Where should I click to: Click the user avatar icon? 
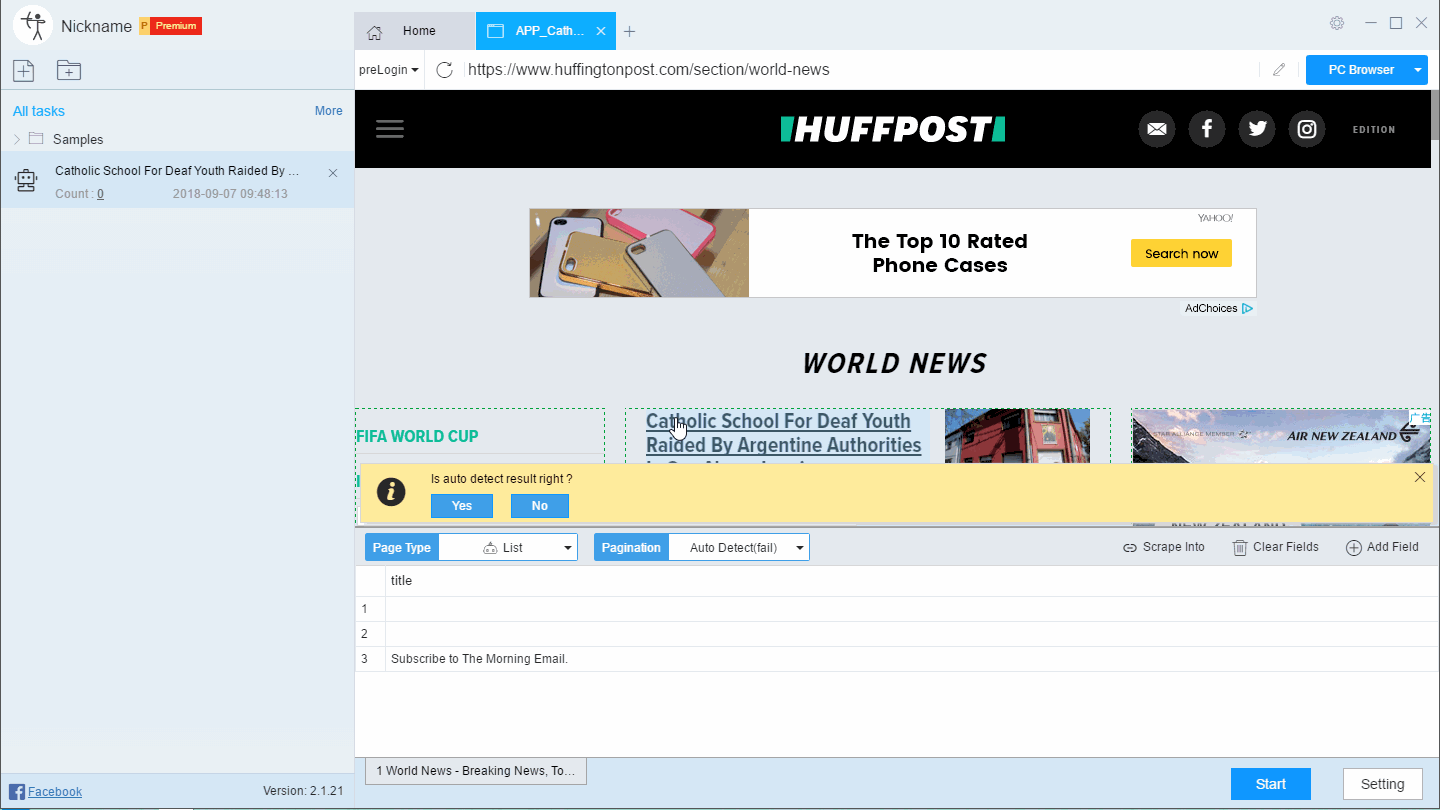pos(33,25)
